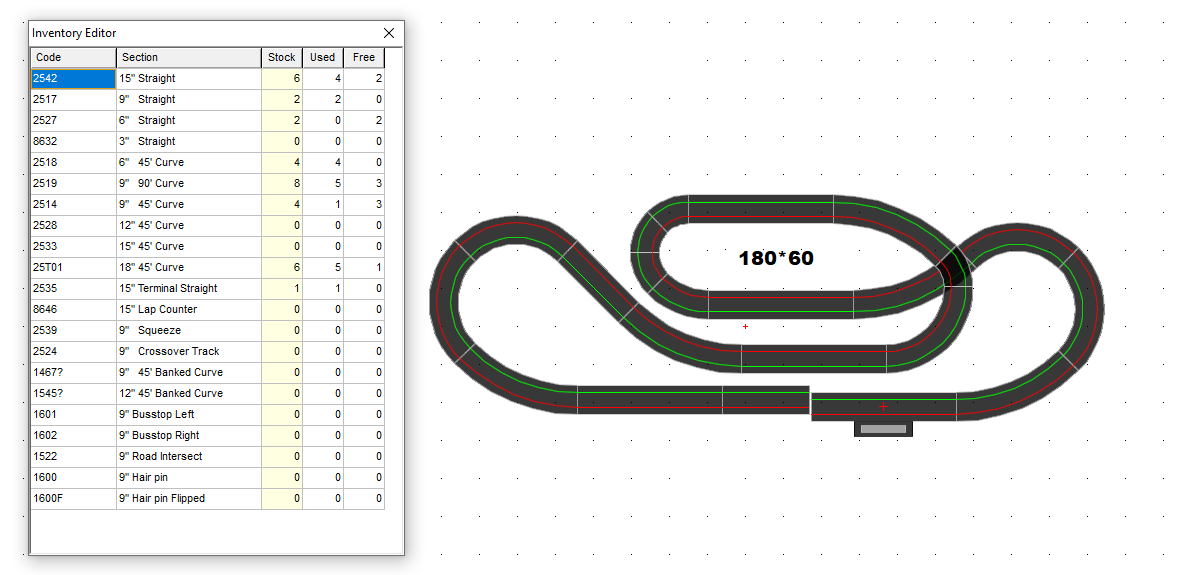
Task: Edit stock value for 6" Straight
Action: click(x=282, y=121)
